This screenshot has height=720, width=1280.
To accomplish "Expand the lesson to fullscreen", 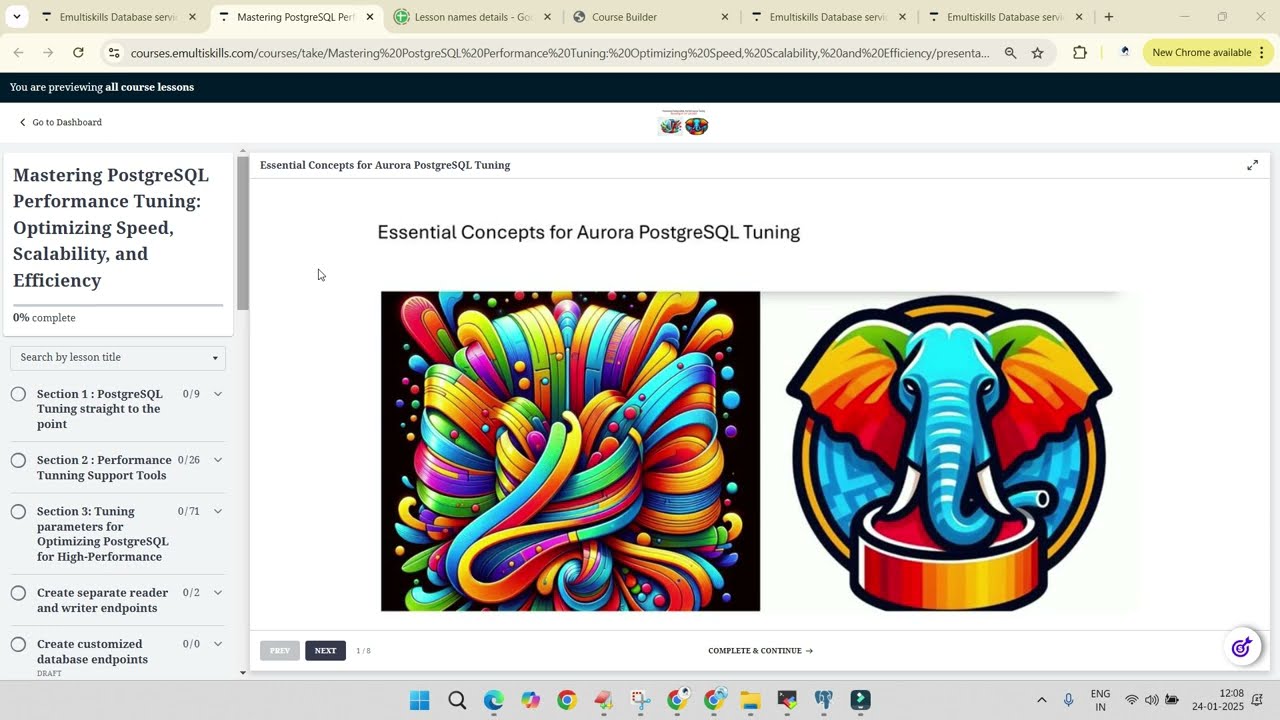I will 1252,165.
